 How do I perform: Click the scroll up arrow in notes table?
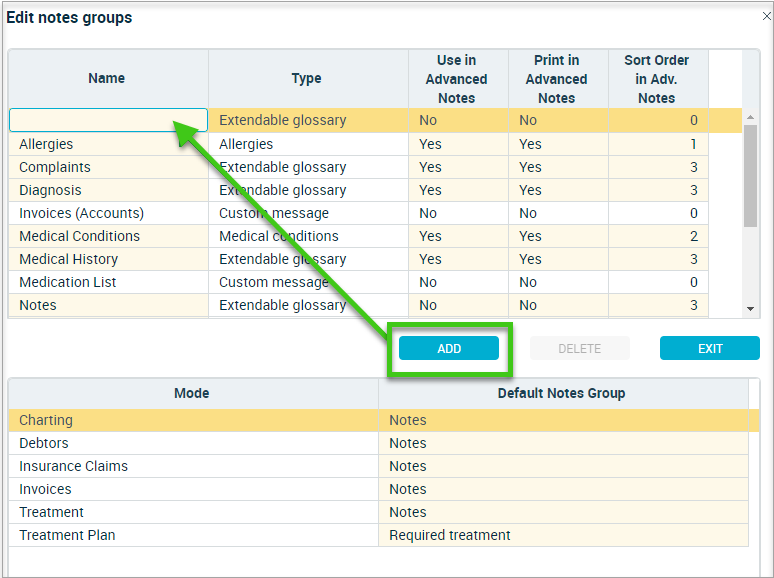pyautogui.click(x=750, y=117)
